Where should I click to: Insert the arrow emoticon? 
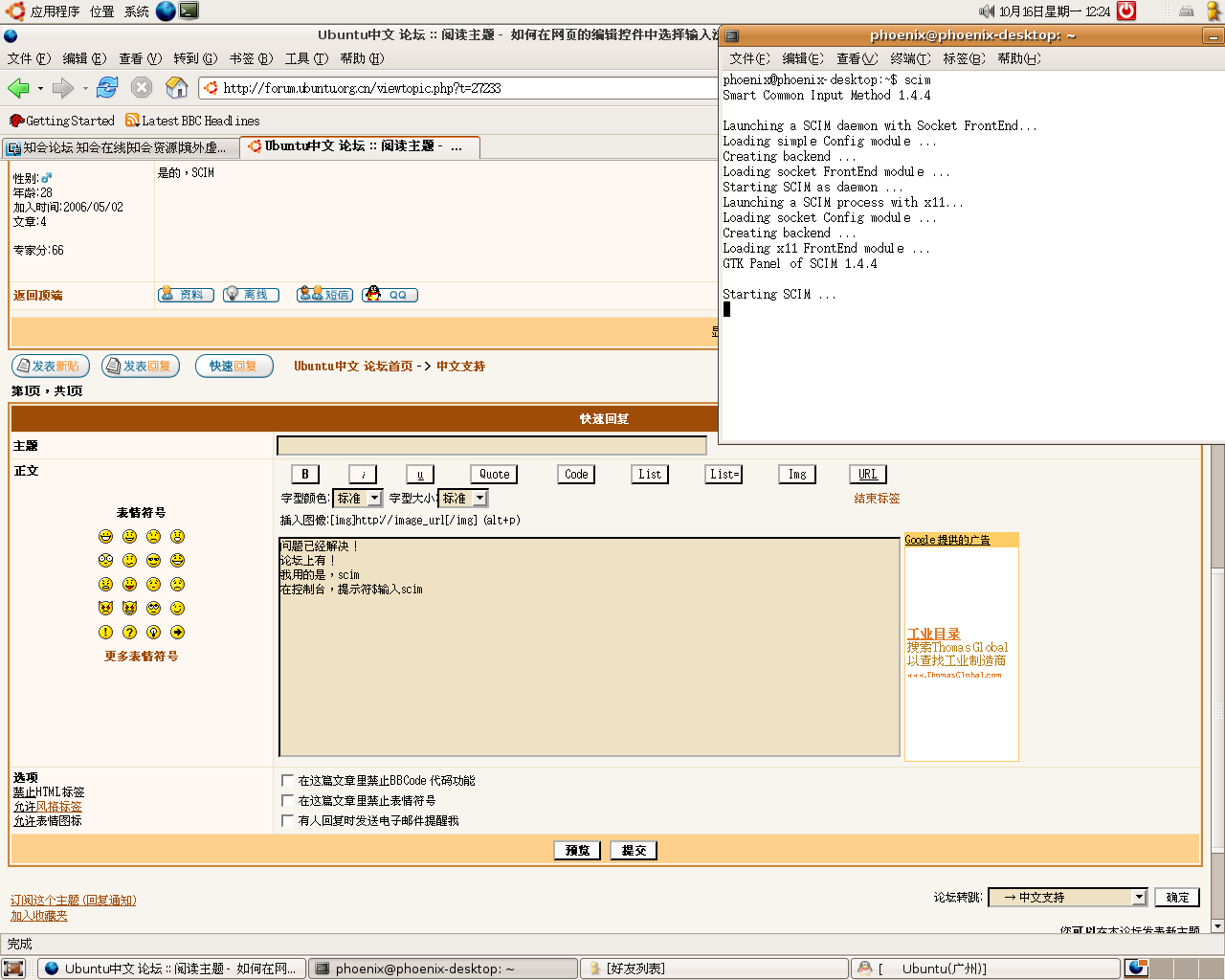[177, 633]
